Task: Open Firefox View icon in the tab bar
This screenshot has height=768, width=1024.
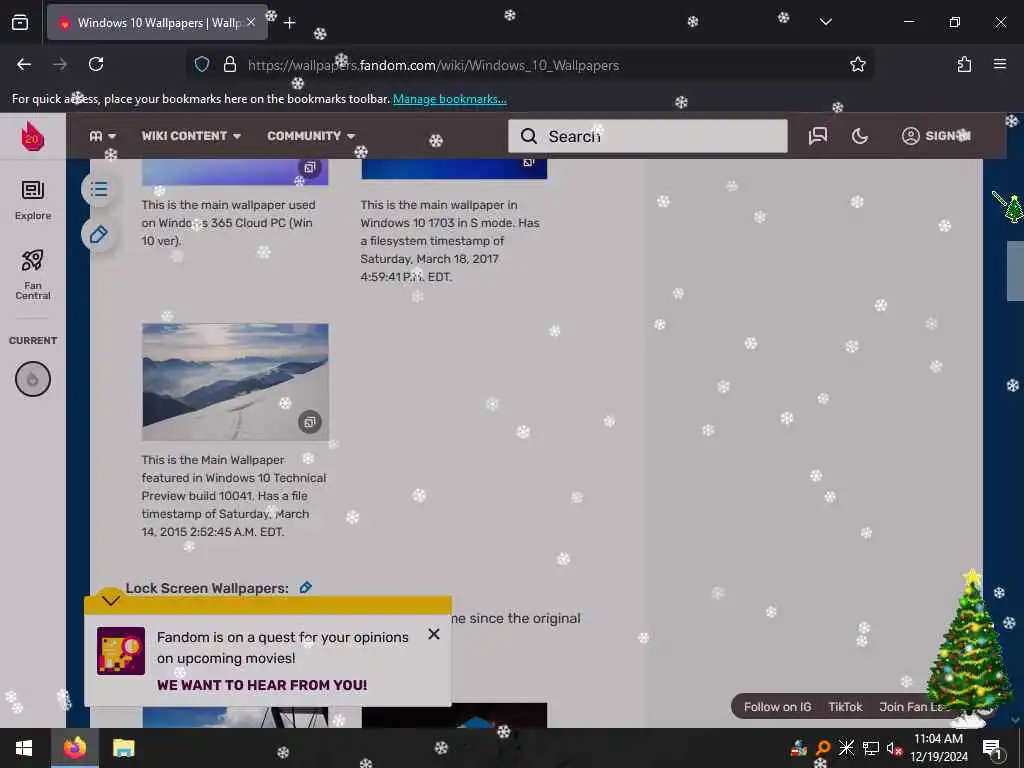Action: (20, 22)
